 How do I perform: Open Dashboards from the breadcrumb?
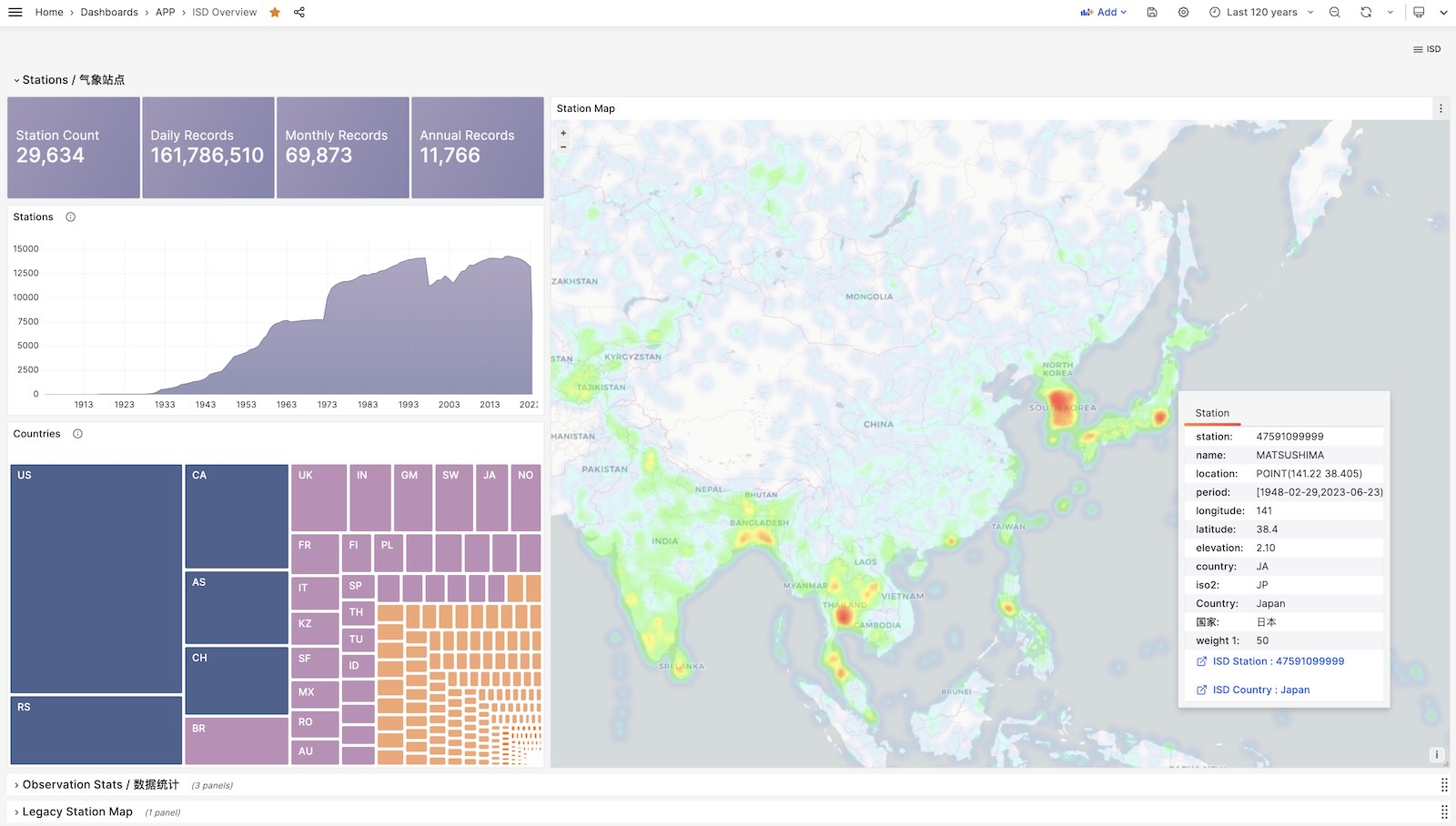108,12
